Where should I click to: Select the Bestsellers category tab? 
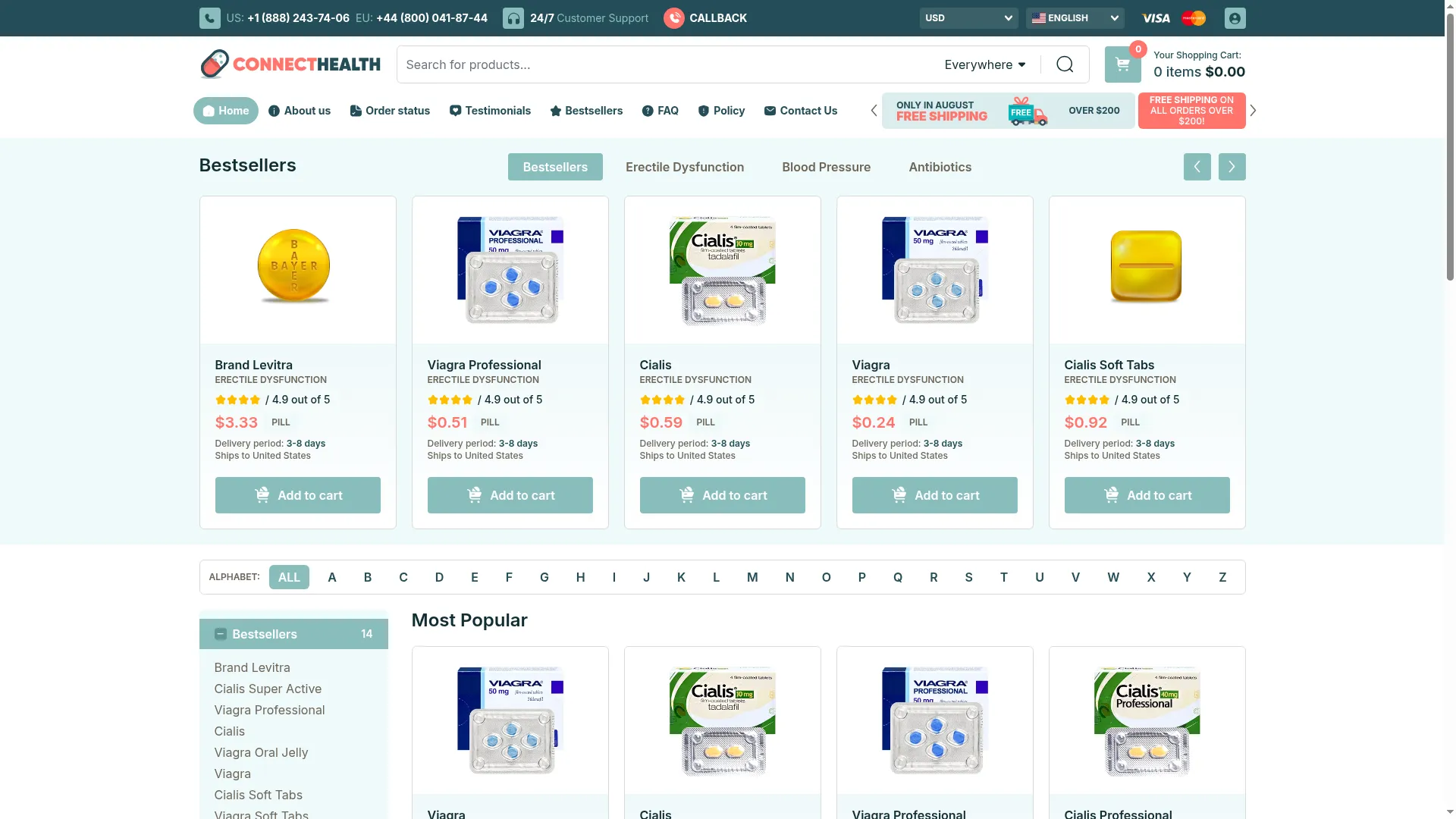tap(555, 167)
